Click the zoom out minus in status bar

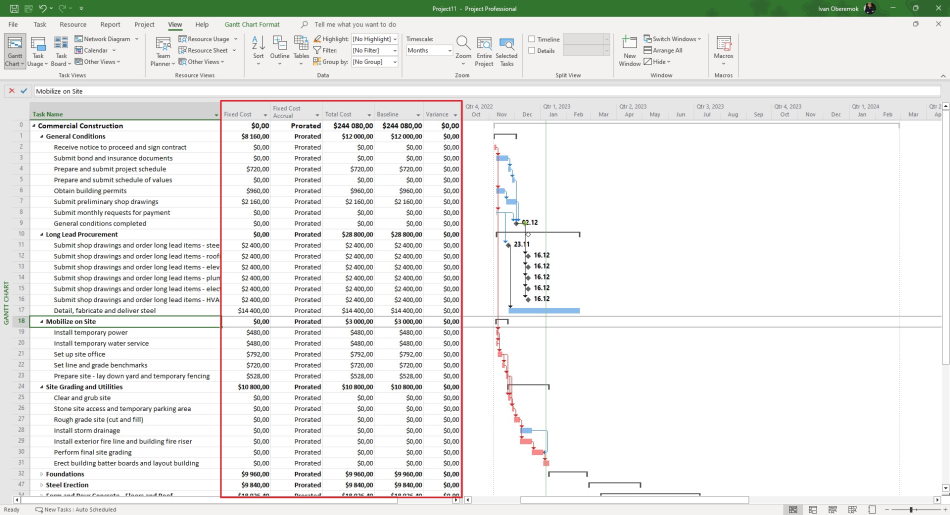point(886,510)
